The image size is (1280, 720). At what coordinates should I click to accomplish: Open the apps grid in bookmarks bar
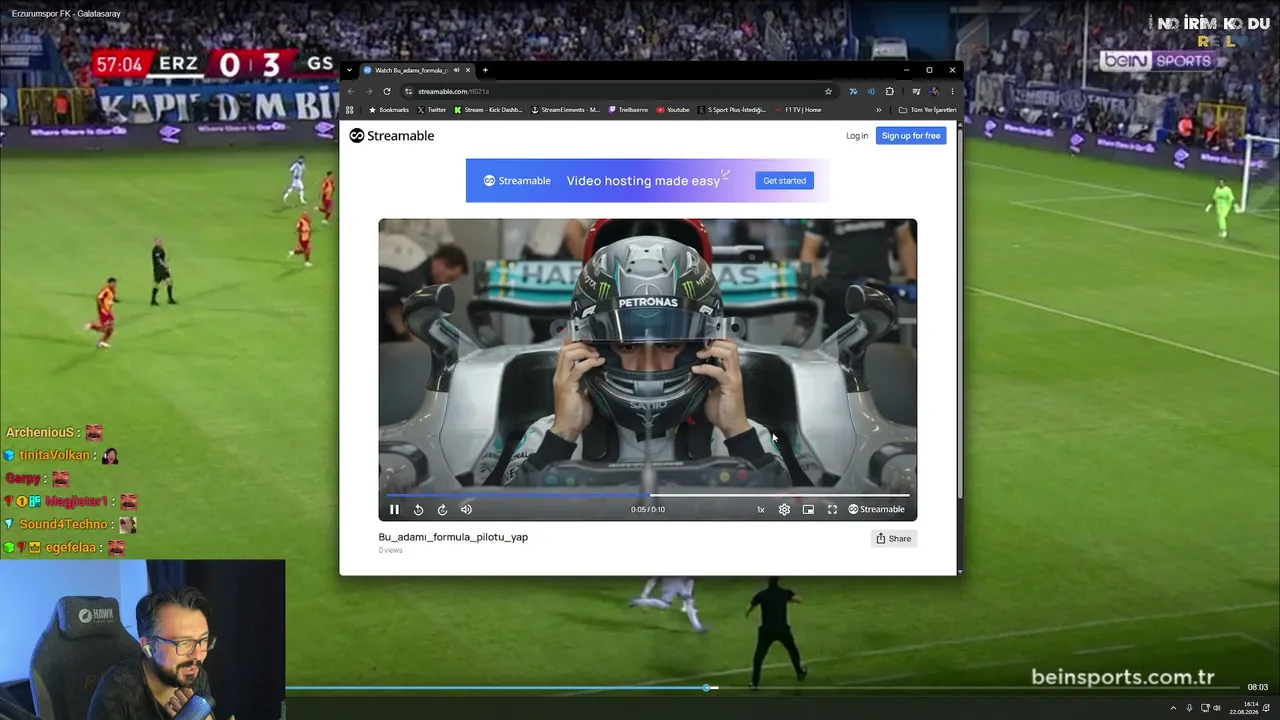[x=350, y=110]
